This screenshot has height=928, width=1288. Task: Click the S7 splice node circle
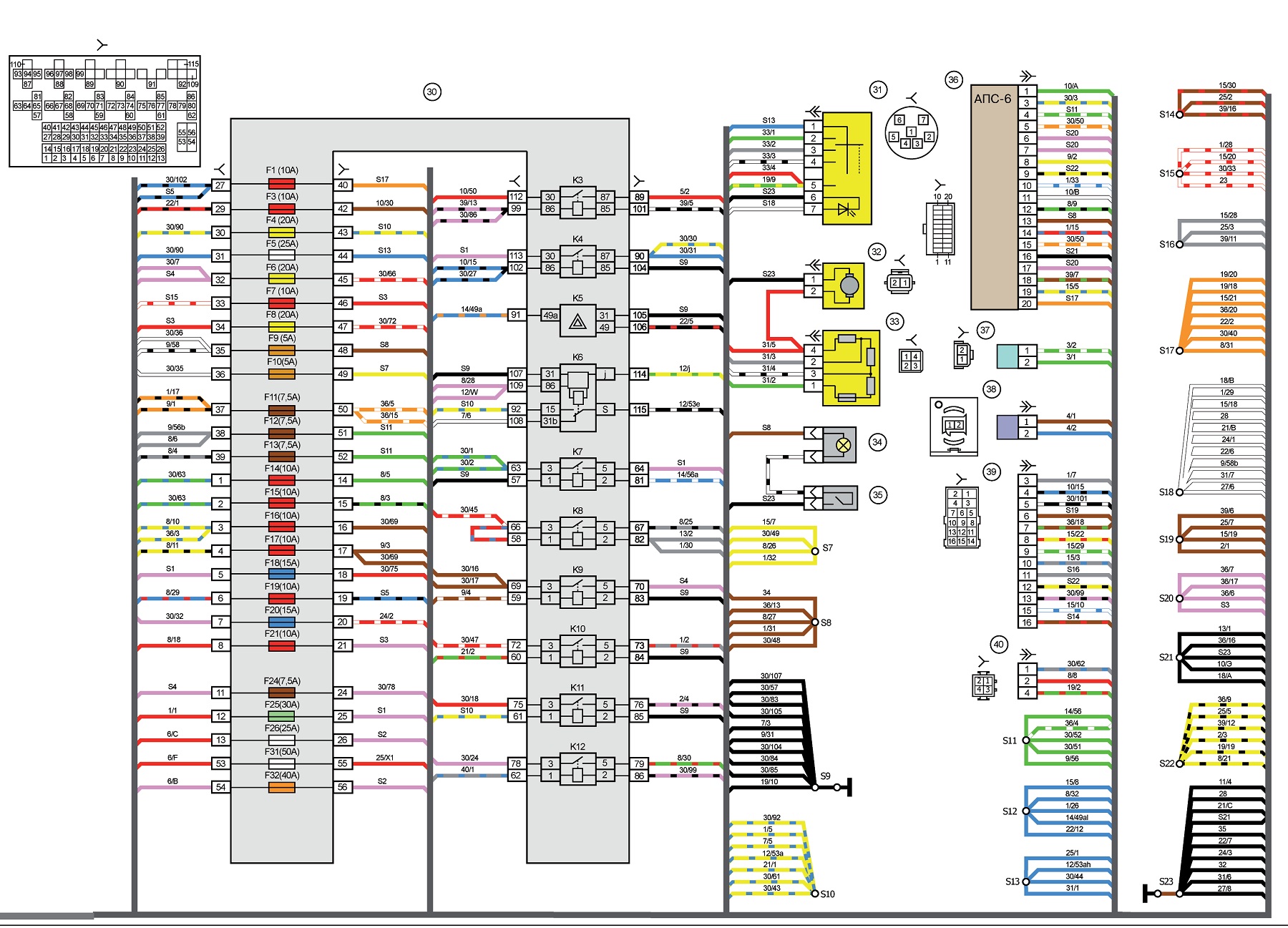(x=815, y=551)
